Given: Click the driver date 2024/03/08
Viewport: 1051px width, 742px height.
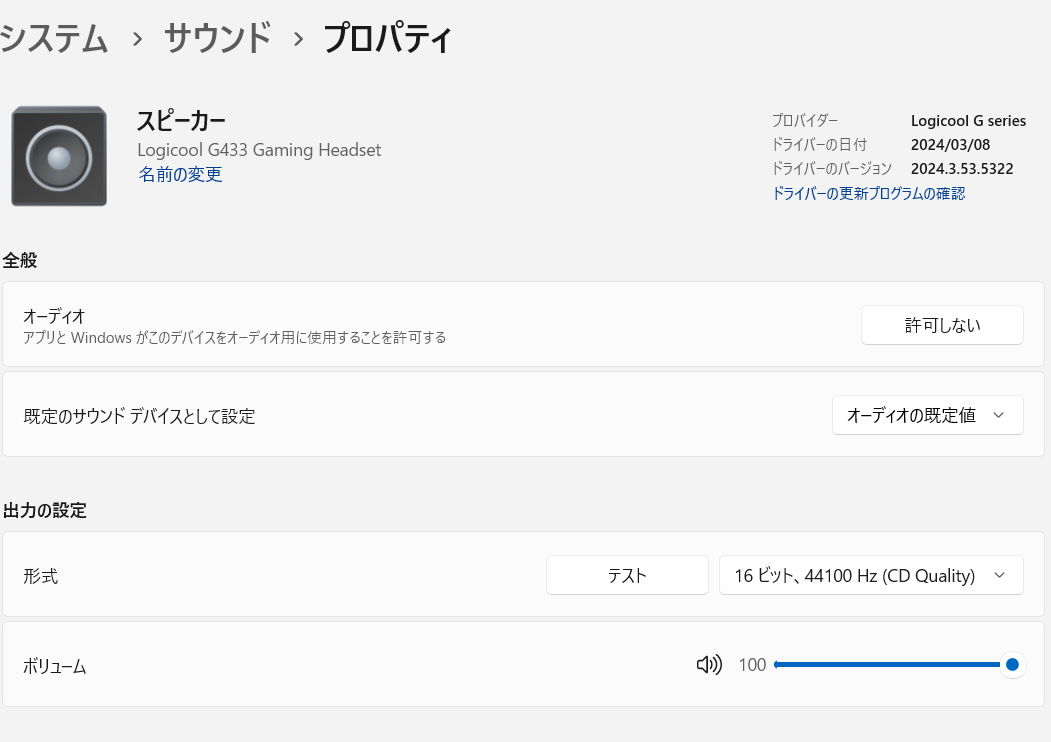Looking at the screenshot, I should pos(950,145).
